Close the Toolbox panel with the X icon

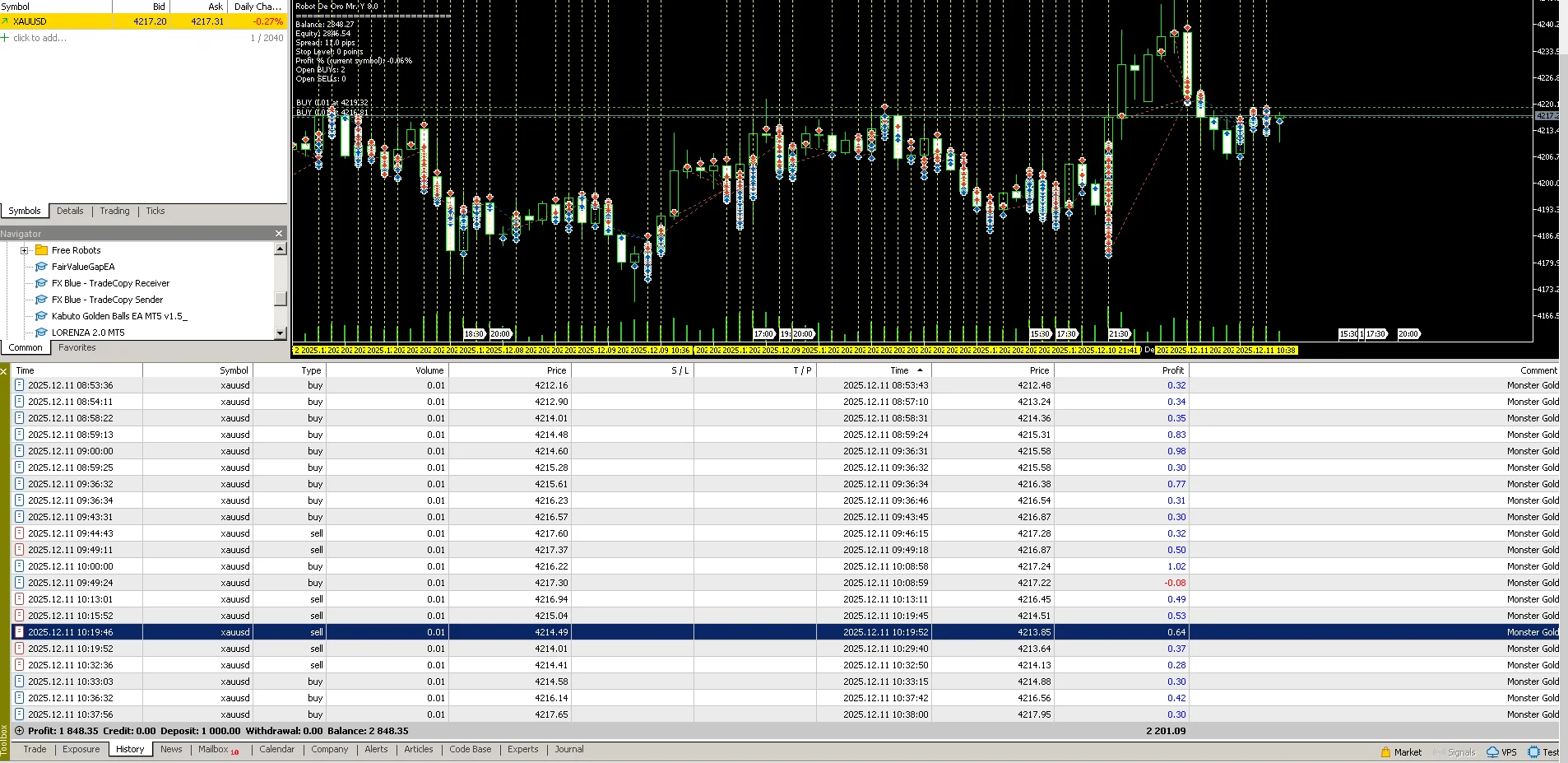coord(4,371)
